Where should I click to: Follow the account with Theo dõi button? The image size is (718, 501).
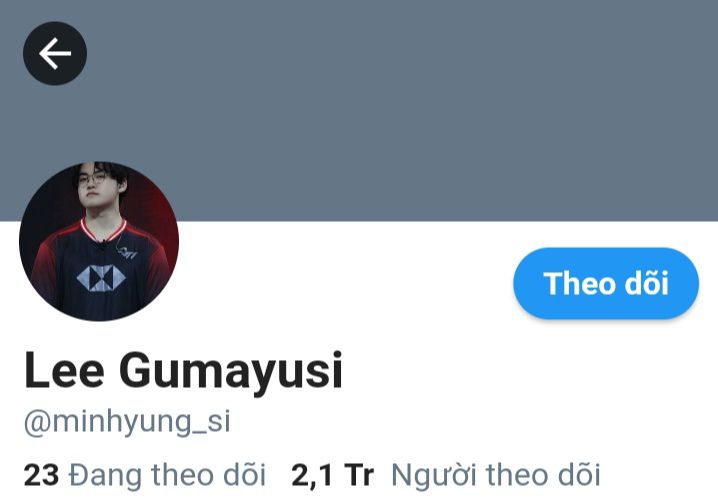[x=606, y=283]
